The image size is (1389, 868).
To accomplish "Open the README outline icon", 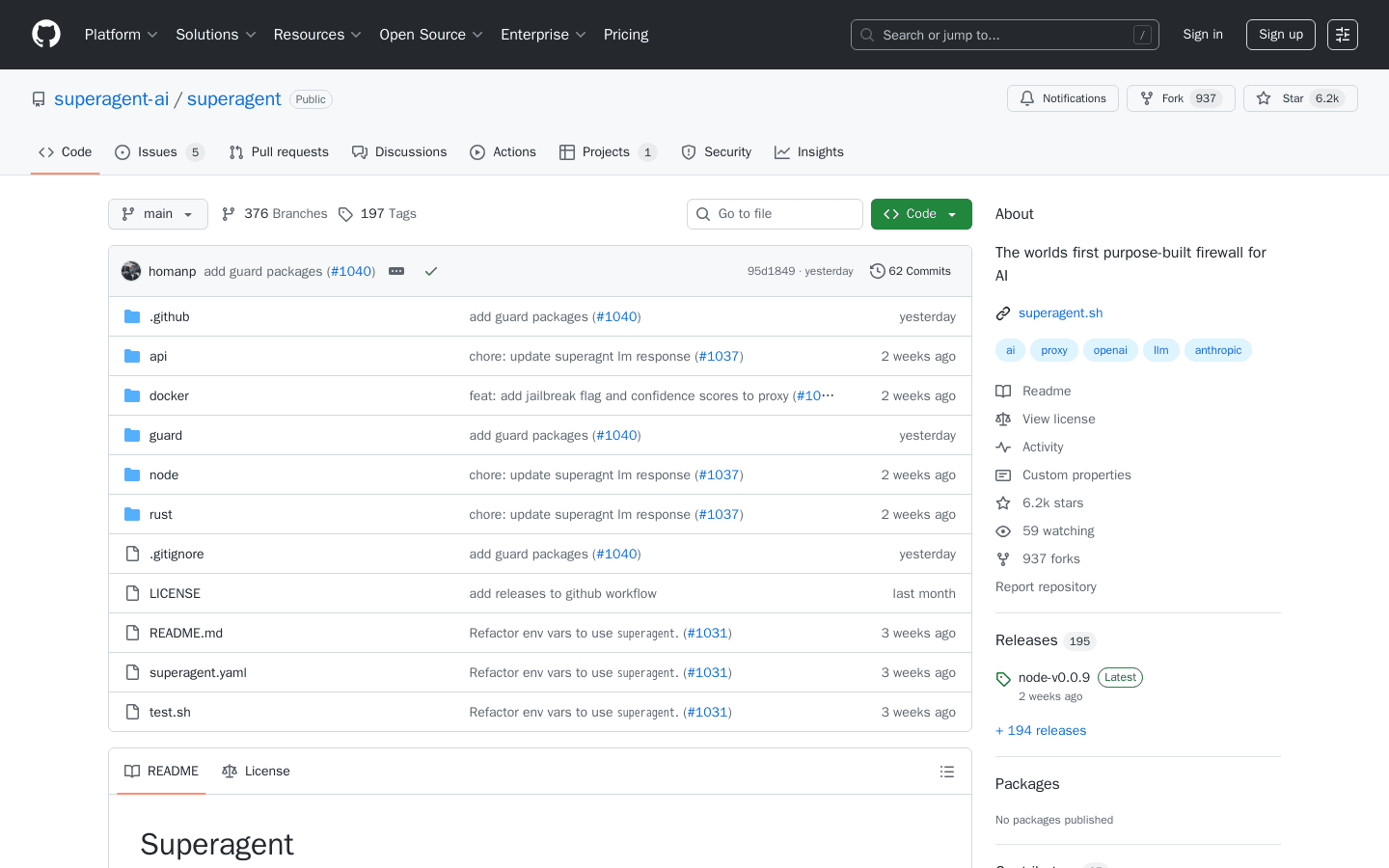I will pos(947,772).
